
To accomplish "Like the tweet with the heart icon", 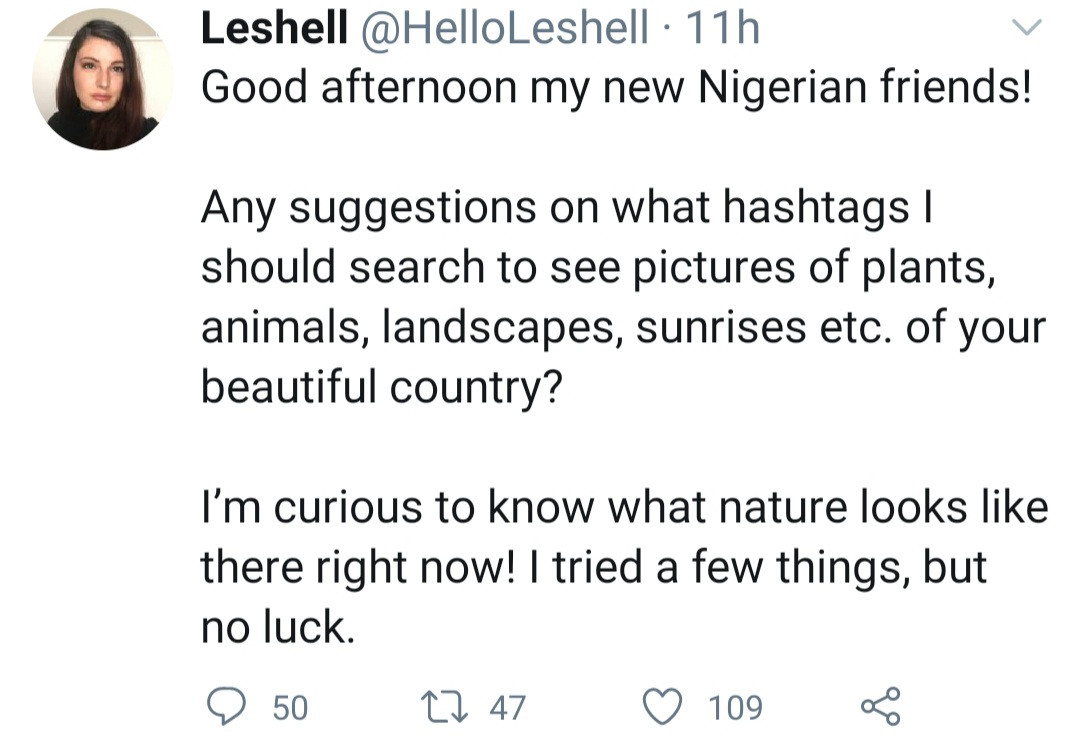I will tap(661, 707).
